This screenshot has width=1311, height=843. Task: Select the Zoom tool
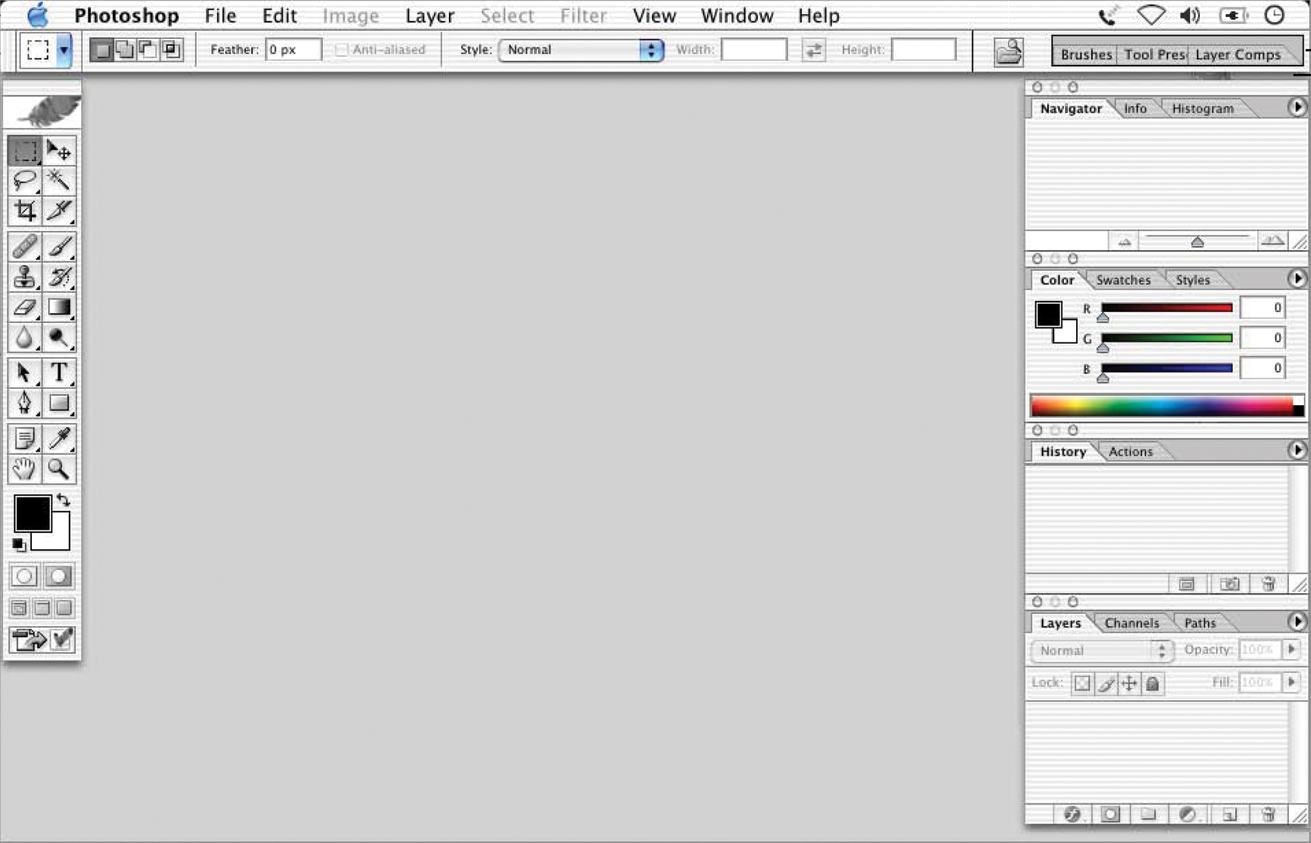(x=59, y=469)
